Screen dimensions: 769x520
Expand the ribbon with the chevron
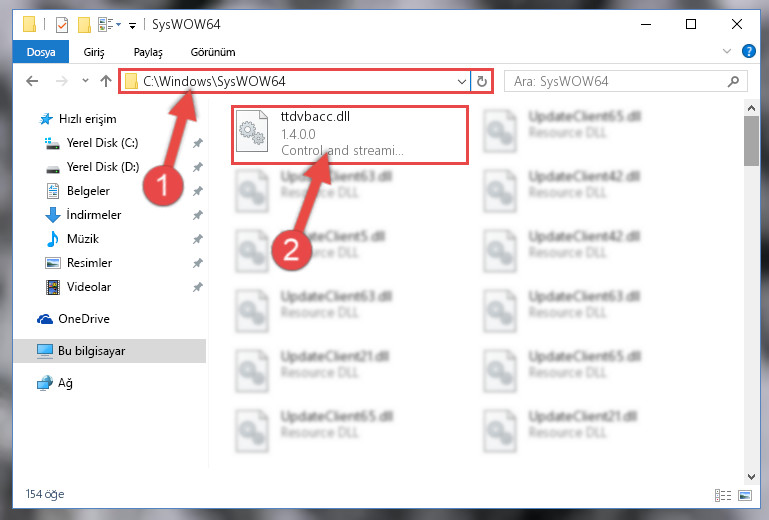click(x=727, y=51)
